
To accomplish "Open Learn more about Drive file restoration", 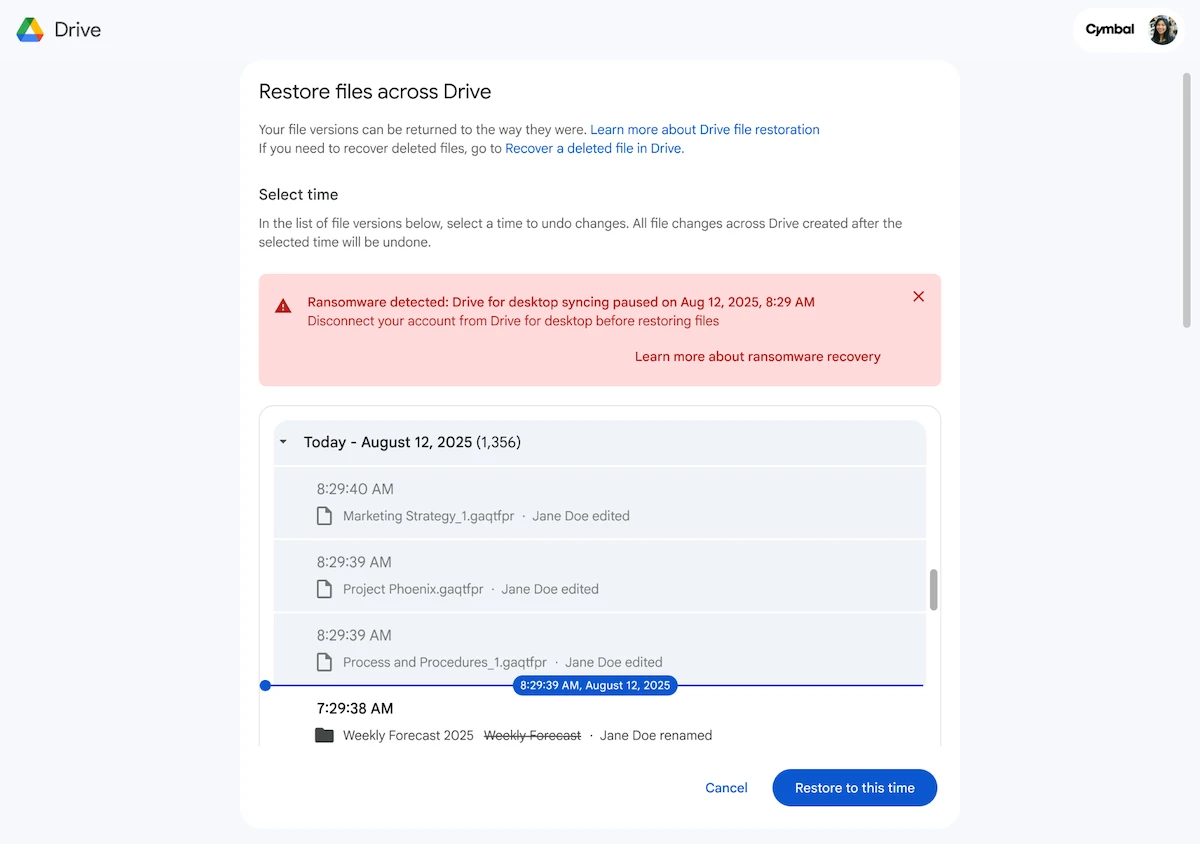I will 705,129.
